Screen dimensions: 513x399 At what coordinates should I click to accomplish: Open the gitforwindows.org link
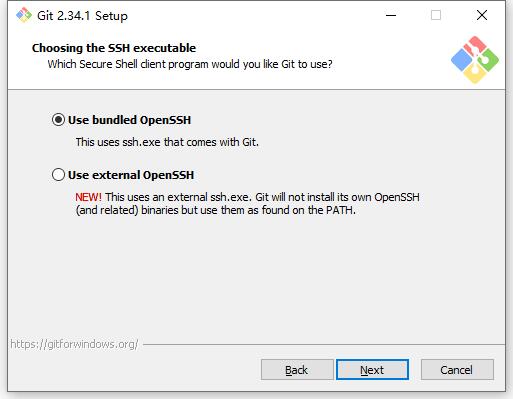[x=74, y=344]
